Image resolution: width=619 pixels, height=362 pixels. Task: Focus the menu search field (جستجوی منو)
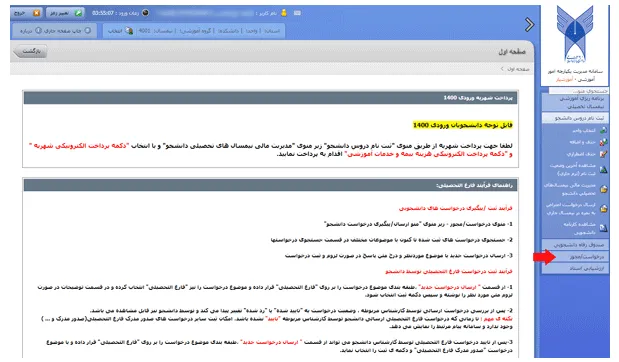pyautogui.click(x=578, y=91)
